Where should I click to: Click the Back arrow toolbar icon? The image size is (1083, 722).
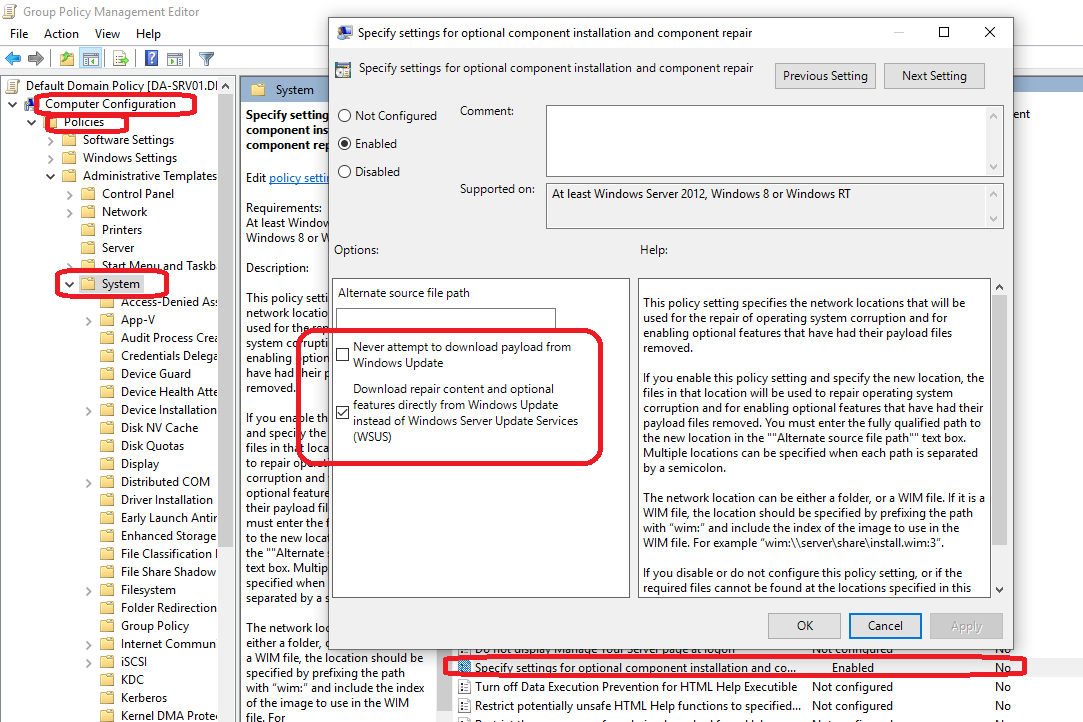13,59
